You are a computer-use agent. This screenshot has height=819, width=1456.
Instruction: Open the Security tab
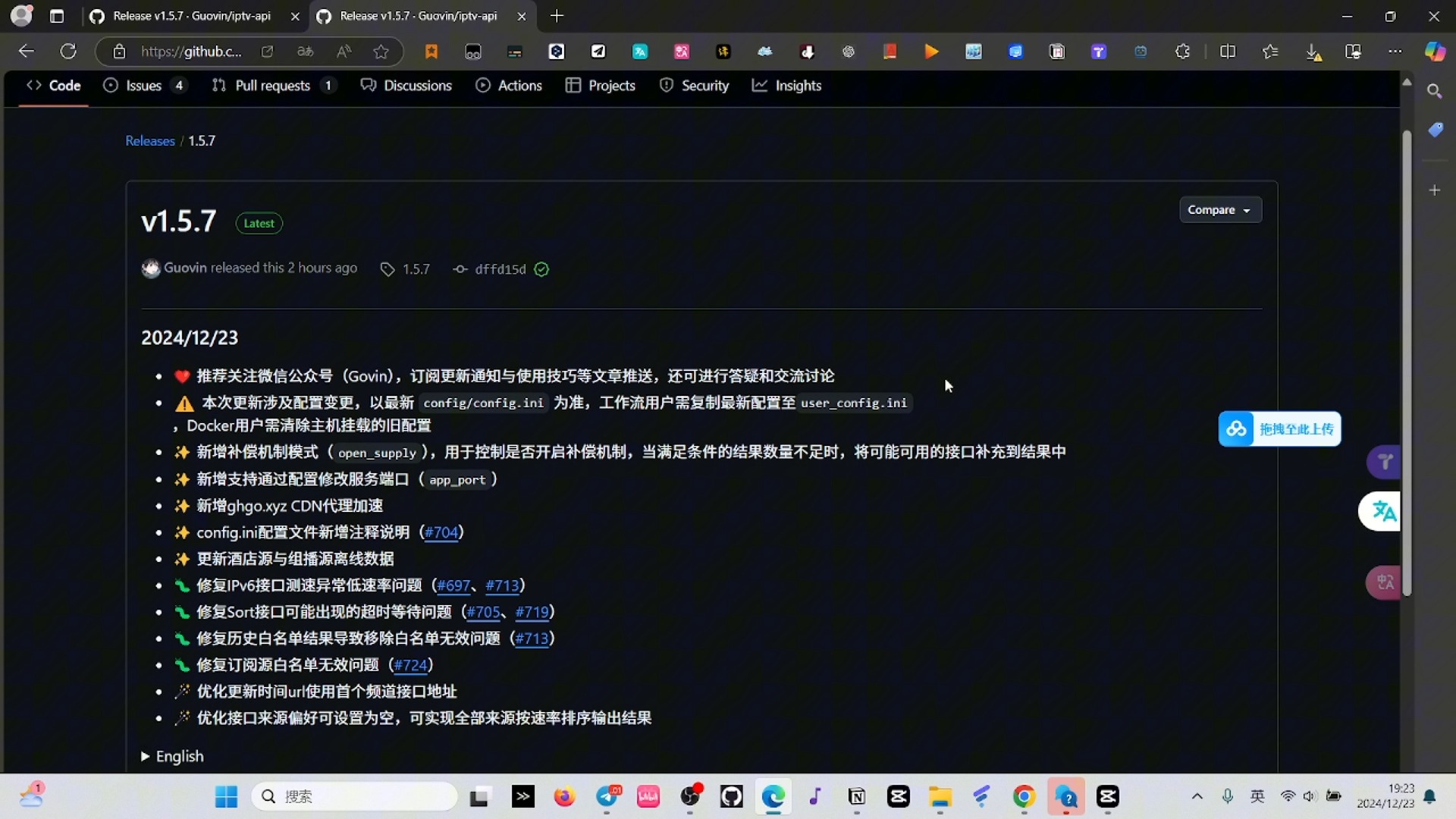tap(694, 86)
